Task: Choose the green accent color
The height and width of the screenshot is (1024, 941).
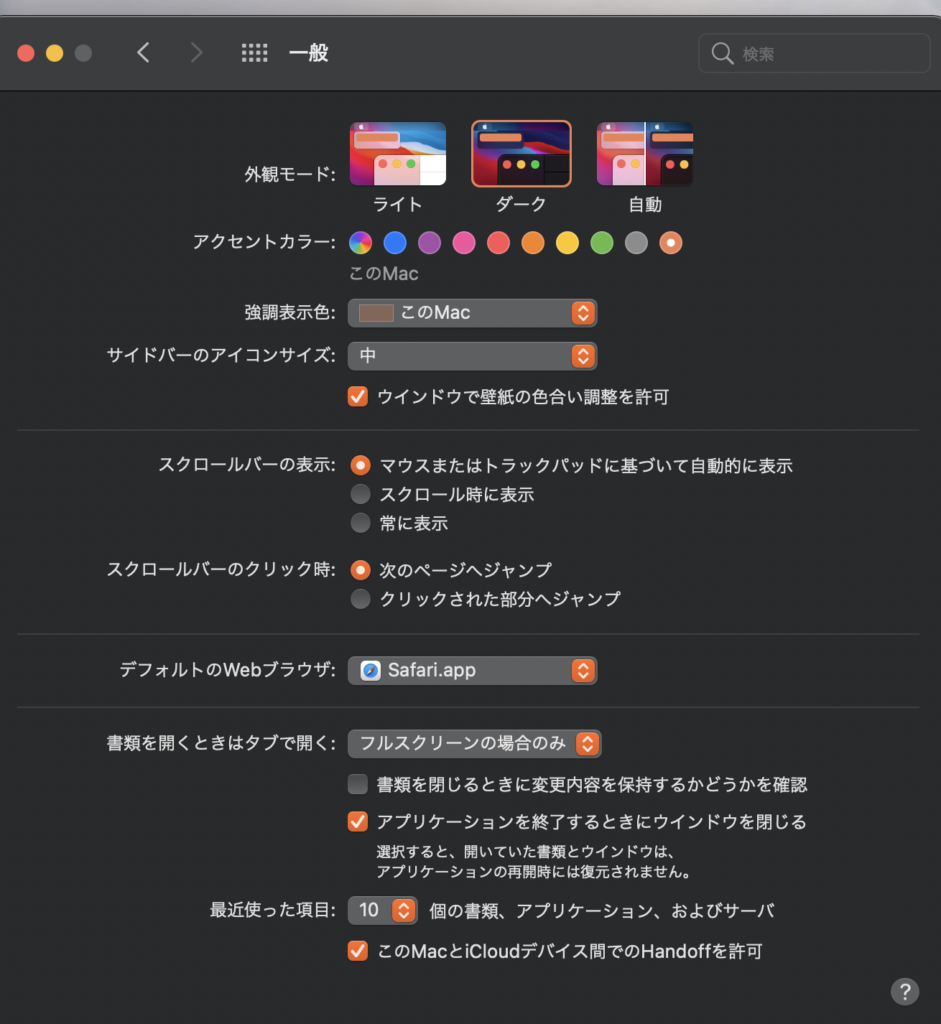Action: coord(601,243)
